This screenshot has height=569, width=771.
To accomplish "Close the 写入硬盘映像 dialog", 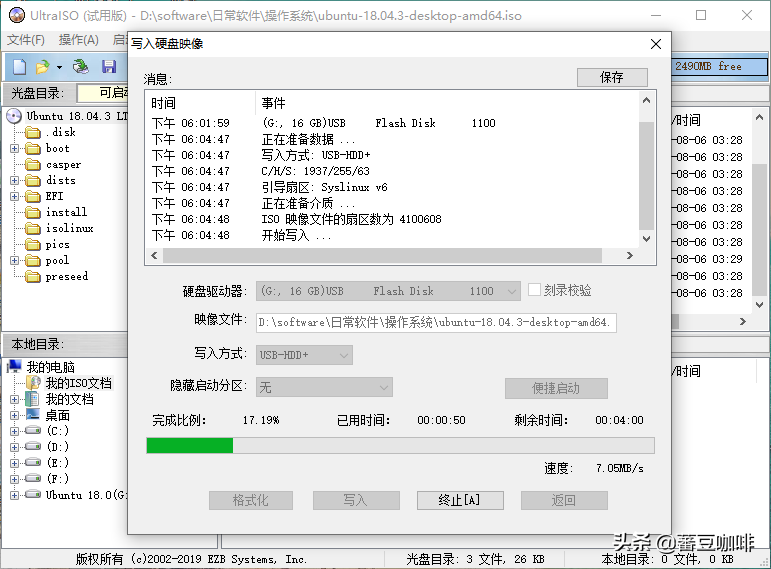I will coord(656,44).
